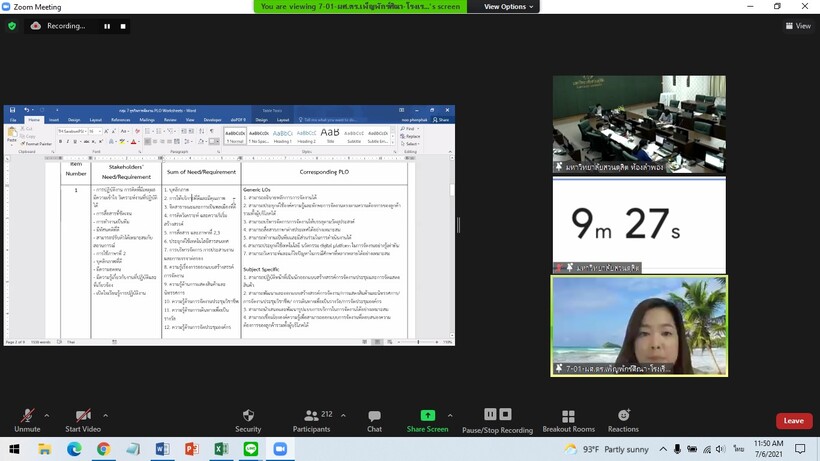Open the Chat panel
The image size is (820, 461).
pyautogui.click(x=374, y=420)
